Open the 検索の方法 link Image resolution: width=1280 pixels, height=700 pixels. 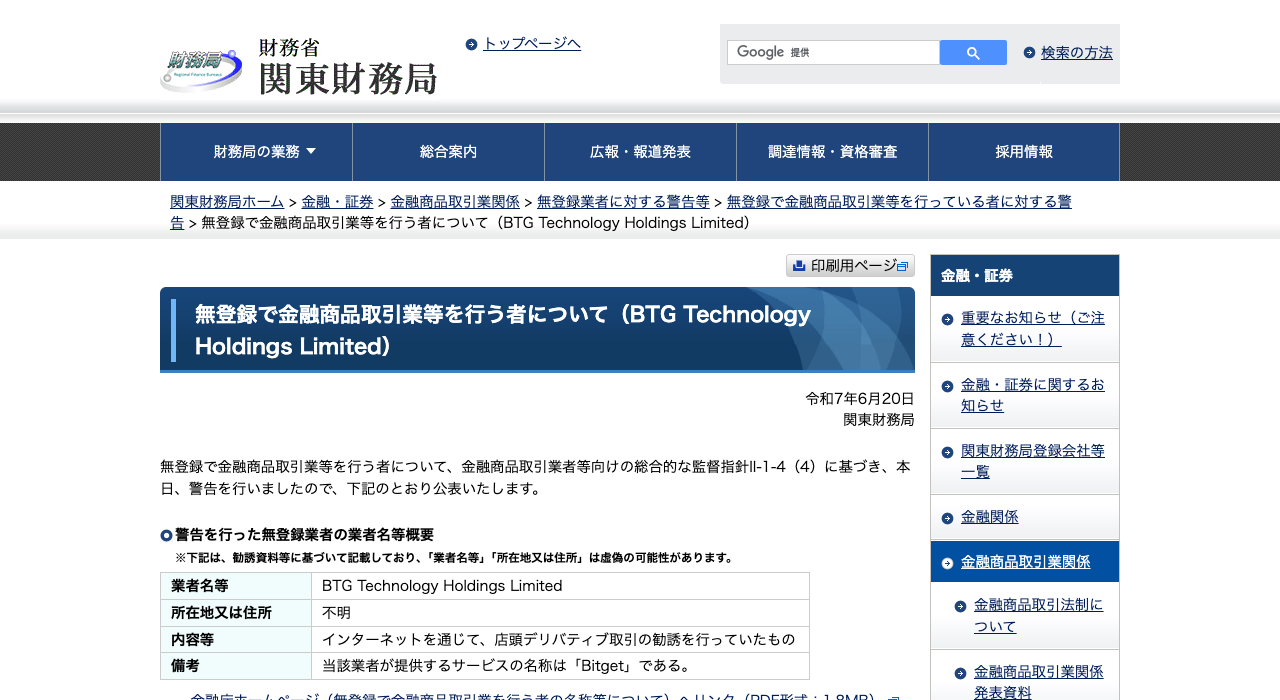pyautogui.click(x=1077, y=53)
